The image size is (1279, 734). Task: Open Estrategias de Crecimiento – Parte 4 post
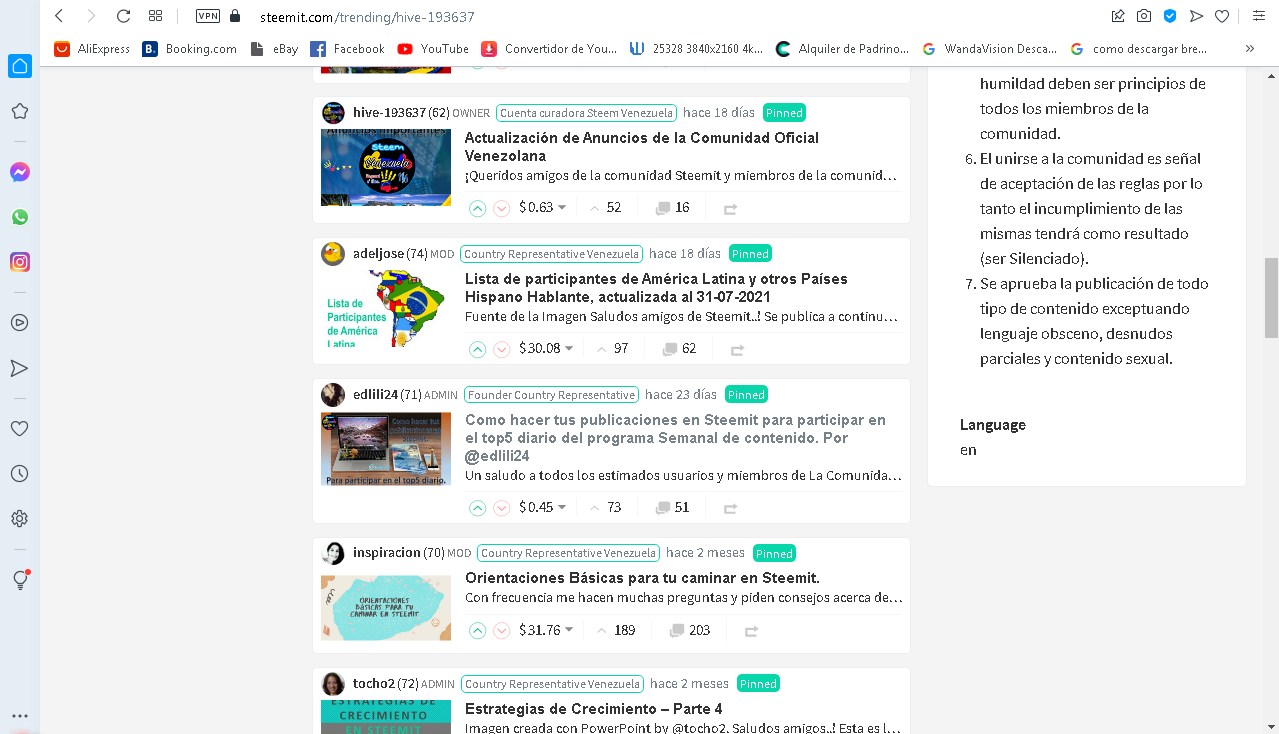tap(594, 709)
